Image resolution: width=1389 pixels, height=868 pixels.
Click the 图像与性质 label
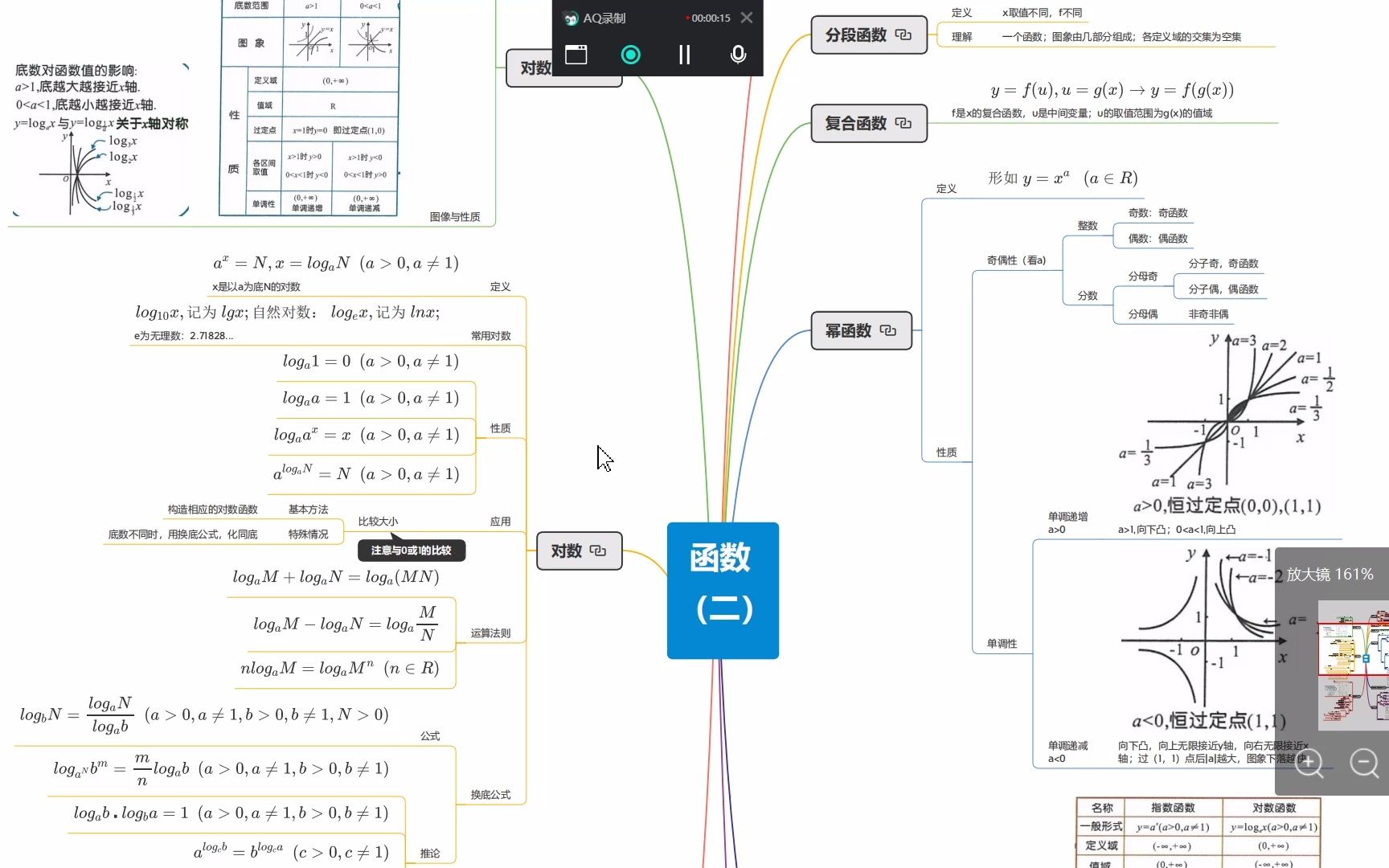[x=455, y=217]
